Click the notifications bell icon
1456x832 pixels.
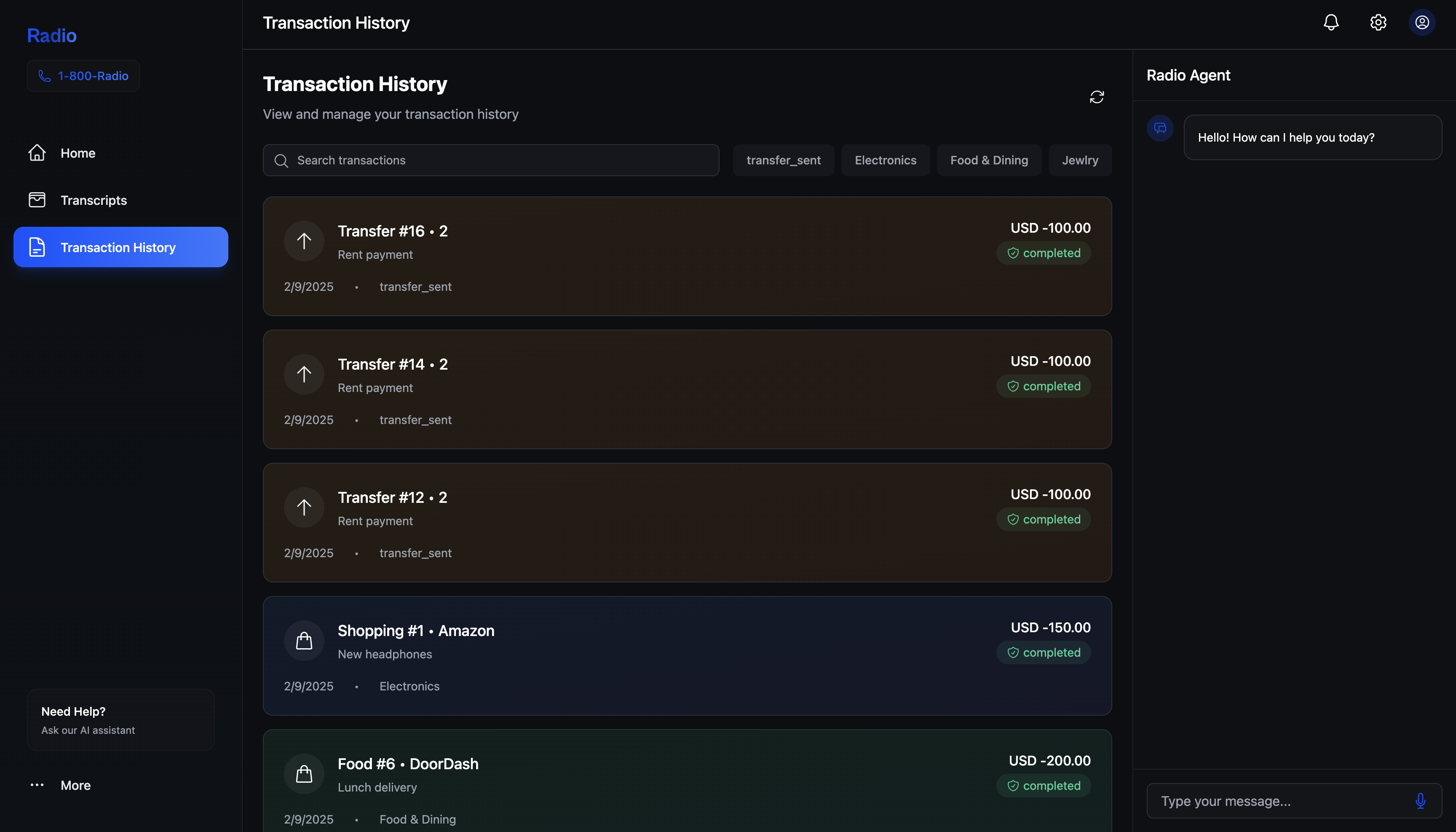coord(1331,22)
